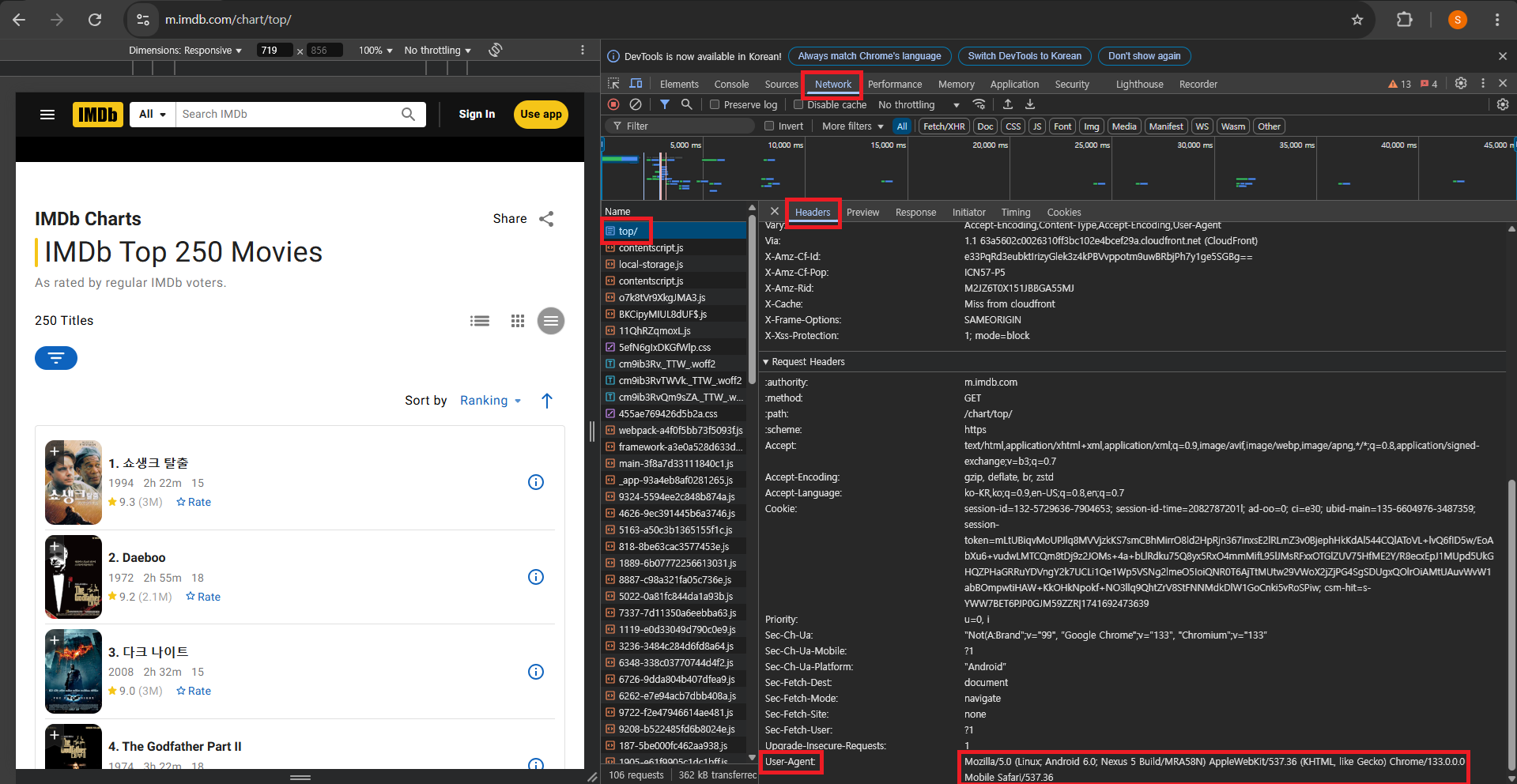Close the request details pane

click(x=775, y=211)
